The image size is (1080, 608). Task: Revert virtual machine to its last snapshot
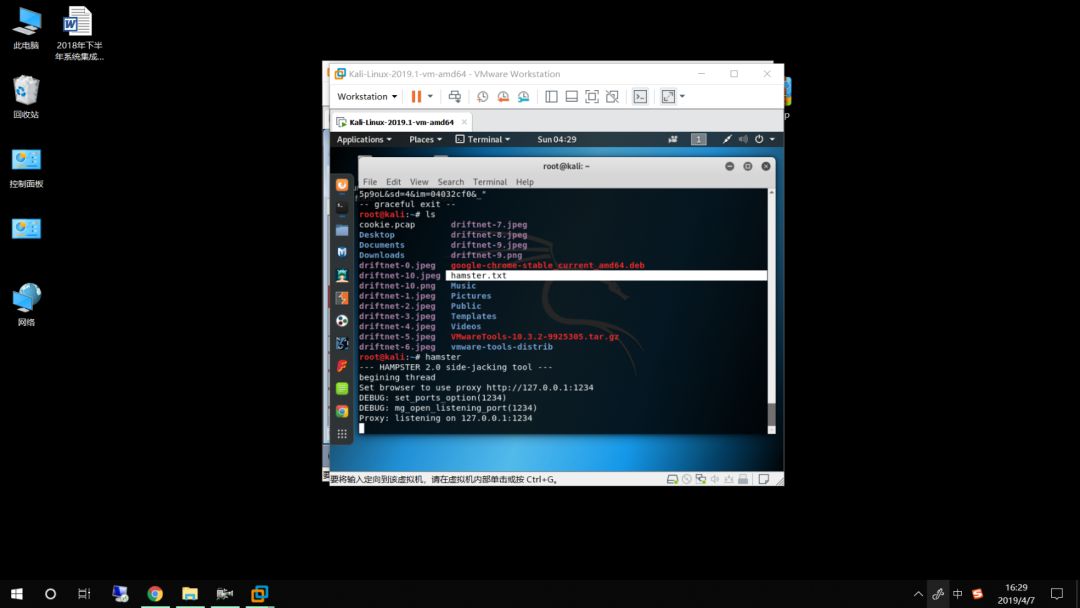(x=503, y=96)
